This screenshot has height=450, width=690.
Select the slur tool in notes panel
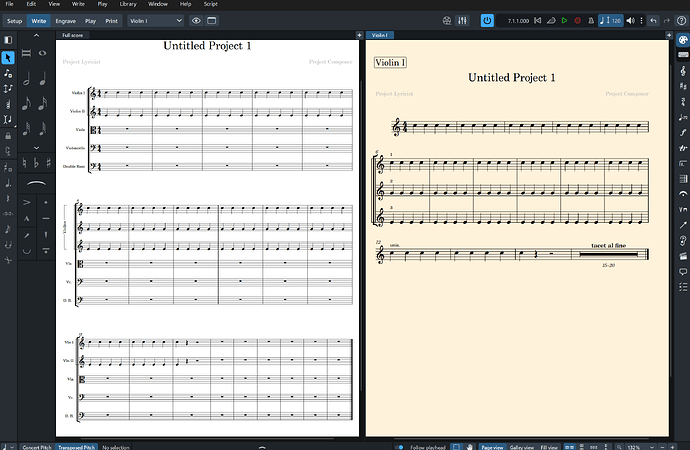tap(36, 183)
